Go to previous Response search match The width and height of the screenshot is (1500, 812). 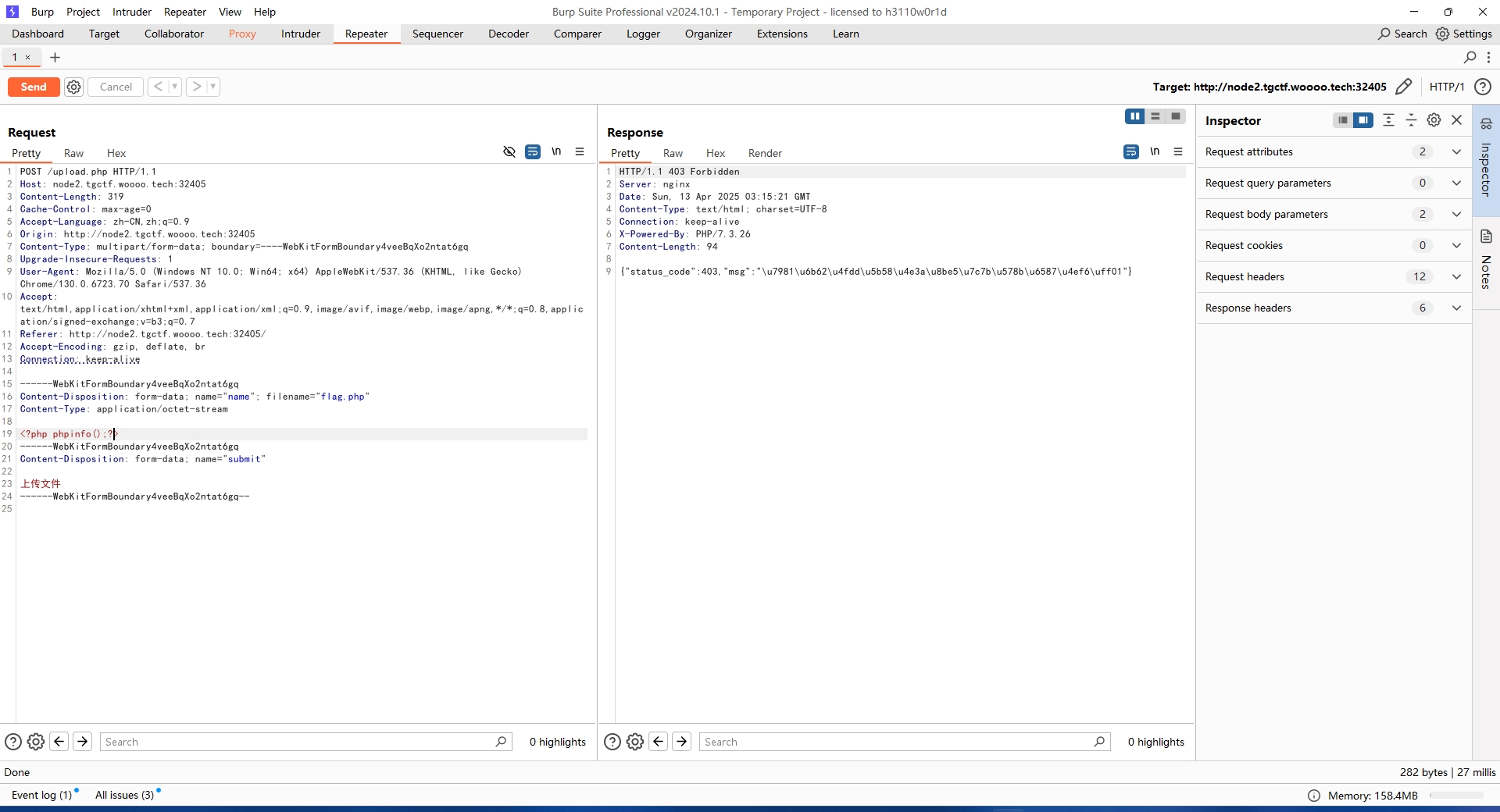(x=659, y=742)
